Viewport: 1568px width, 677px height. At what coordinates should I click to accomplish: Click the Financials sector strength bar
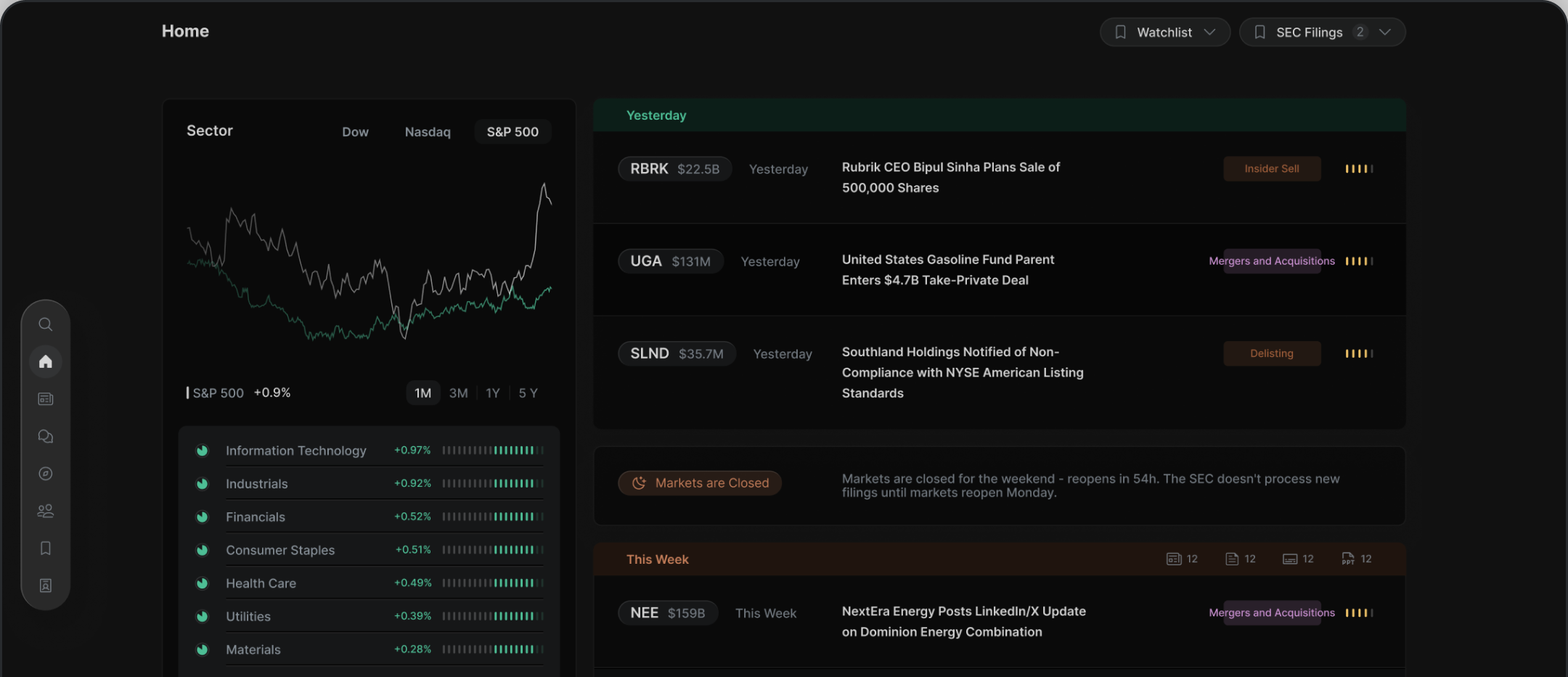pos(493,517)
